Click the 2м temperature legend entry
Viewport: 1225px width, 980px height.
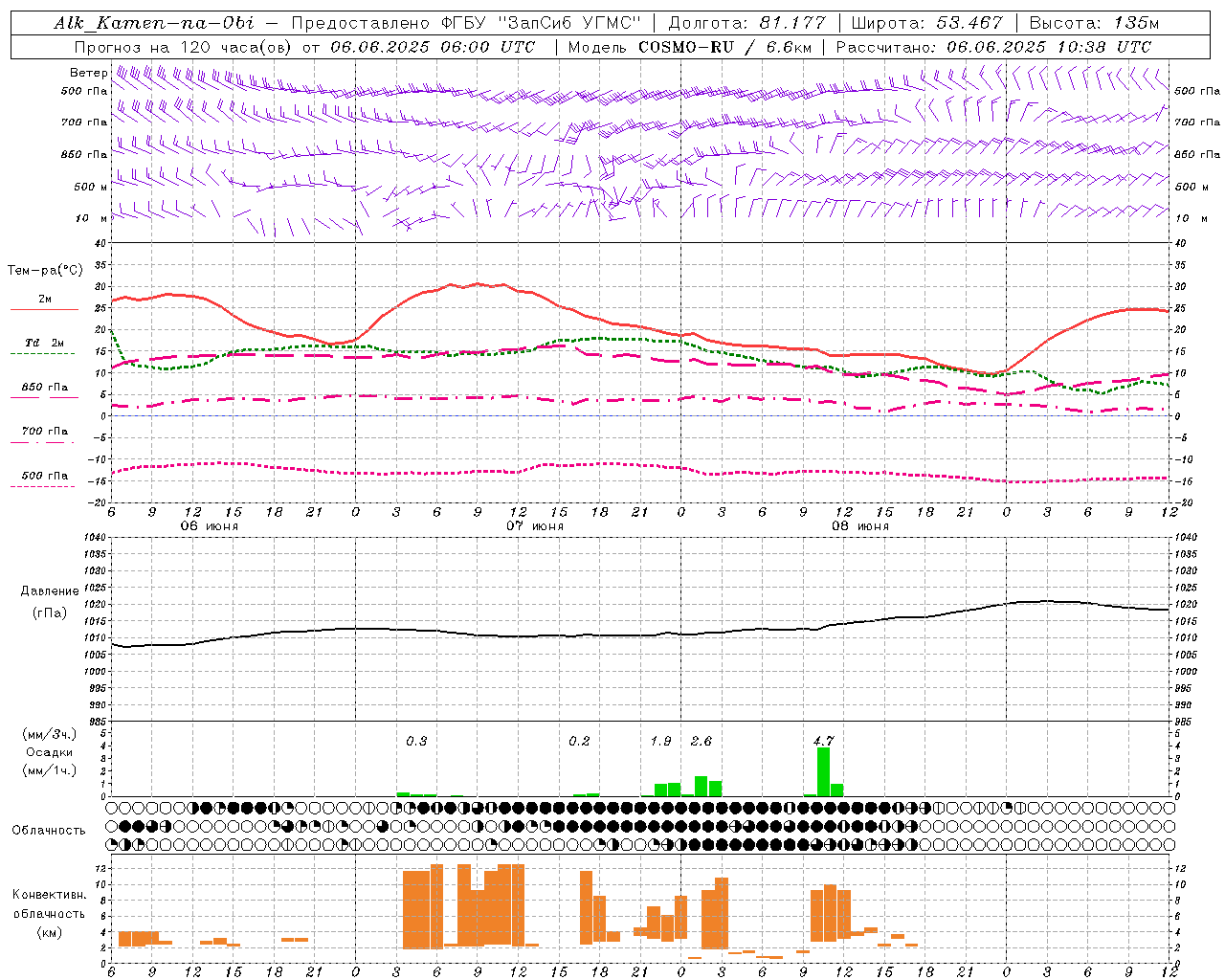click(x=45, y=300)
